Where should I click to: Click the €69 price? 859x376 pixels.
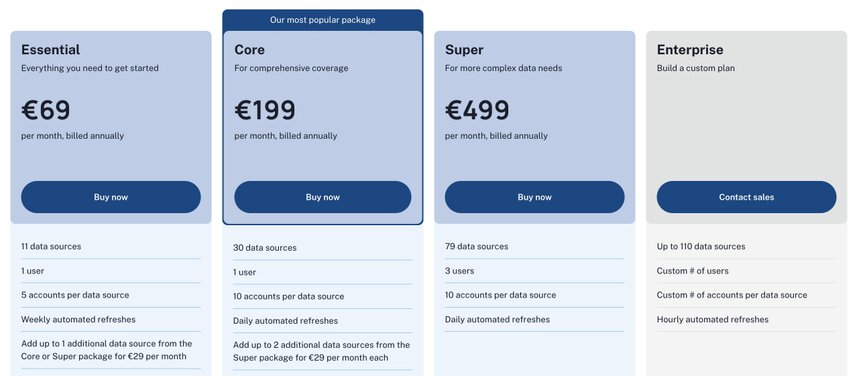tap(45, 110)
